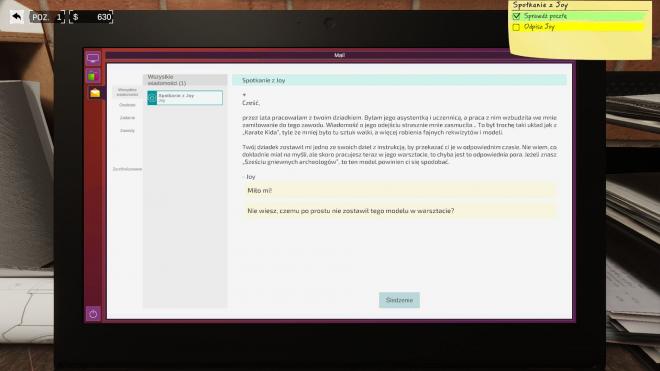Select 'Zadania' sidebar filter
Screen dimensions: 660x371
click(x=127, y=118)
